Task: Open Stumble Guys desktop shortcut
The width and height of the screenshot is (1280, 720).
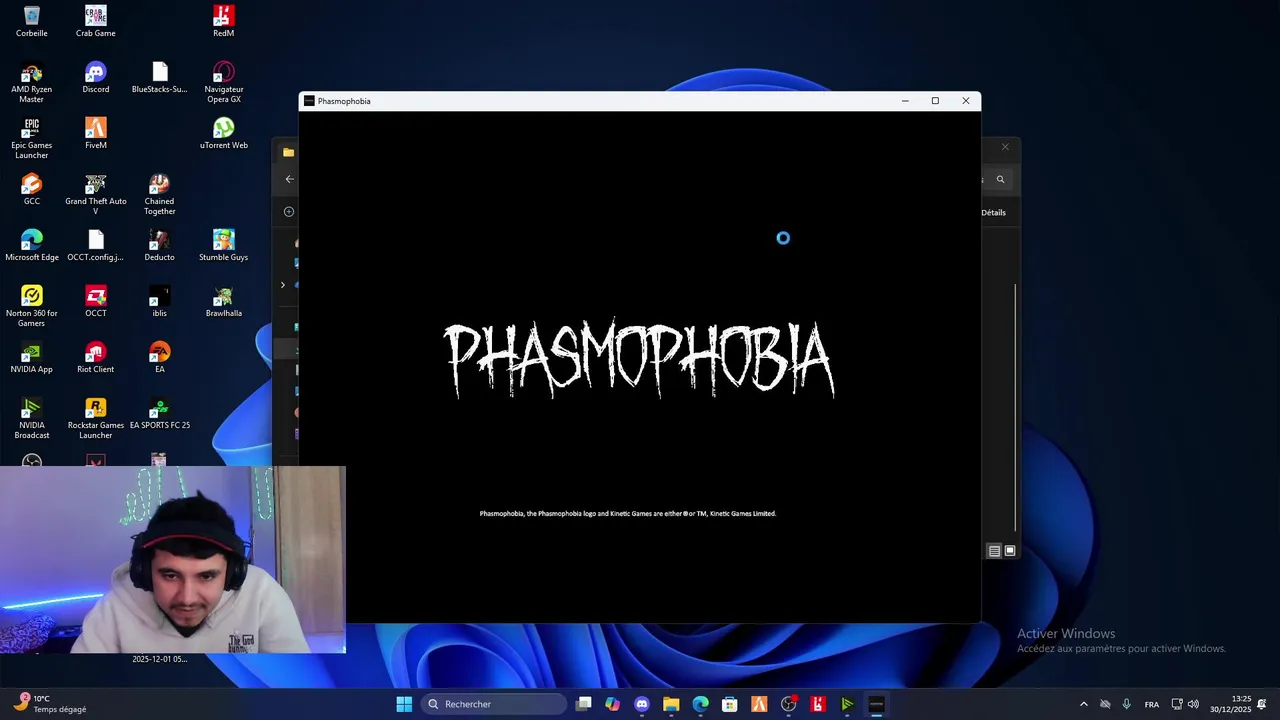Action: 223,245
